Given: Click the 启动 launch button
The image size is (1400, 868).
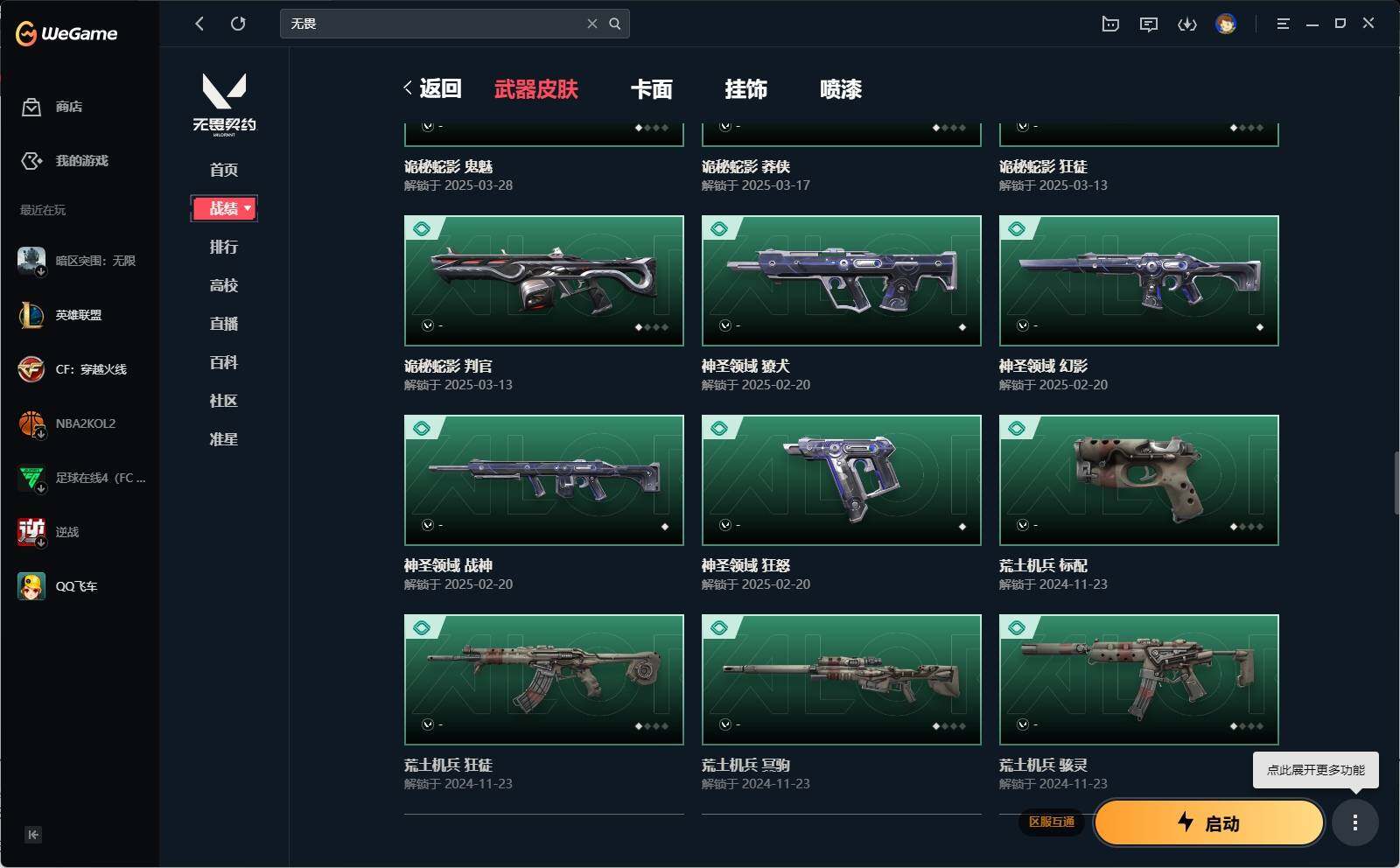Looking at the screenshot, I should (x=1209, y=822).
